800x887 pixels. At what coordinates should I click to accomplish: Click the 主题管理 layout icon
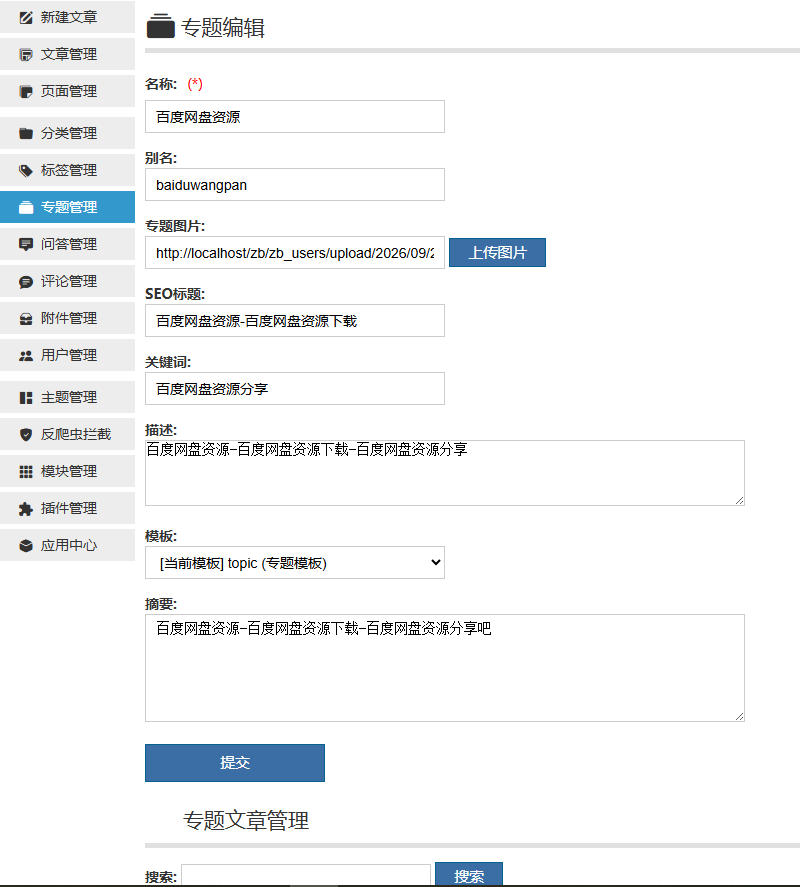coord(26,398)
